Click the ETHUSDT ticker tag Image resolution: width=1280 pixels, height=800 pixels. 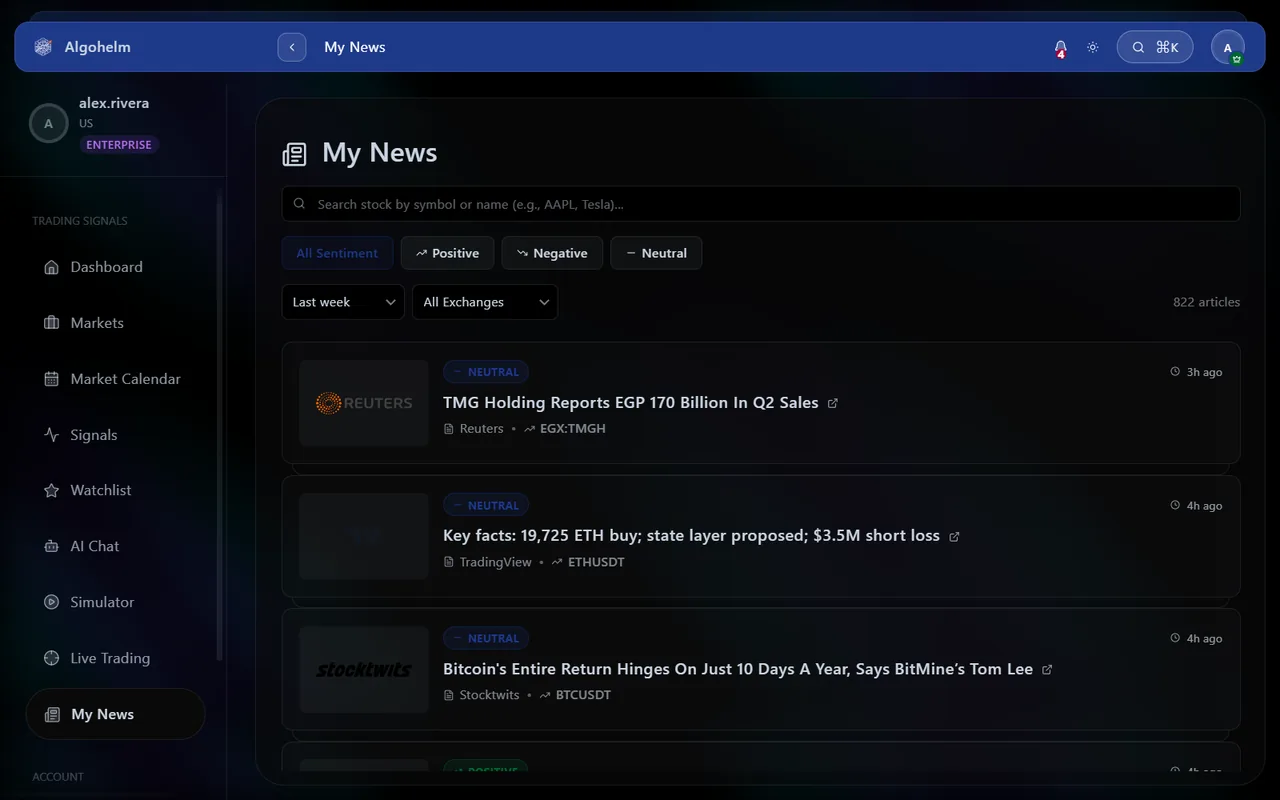click(588, 562)
